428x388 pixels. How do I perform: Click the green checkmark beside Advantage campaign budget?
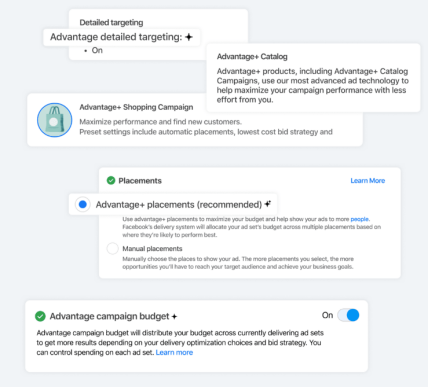point(40,316)
